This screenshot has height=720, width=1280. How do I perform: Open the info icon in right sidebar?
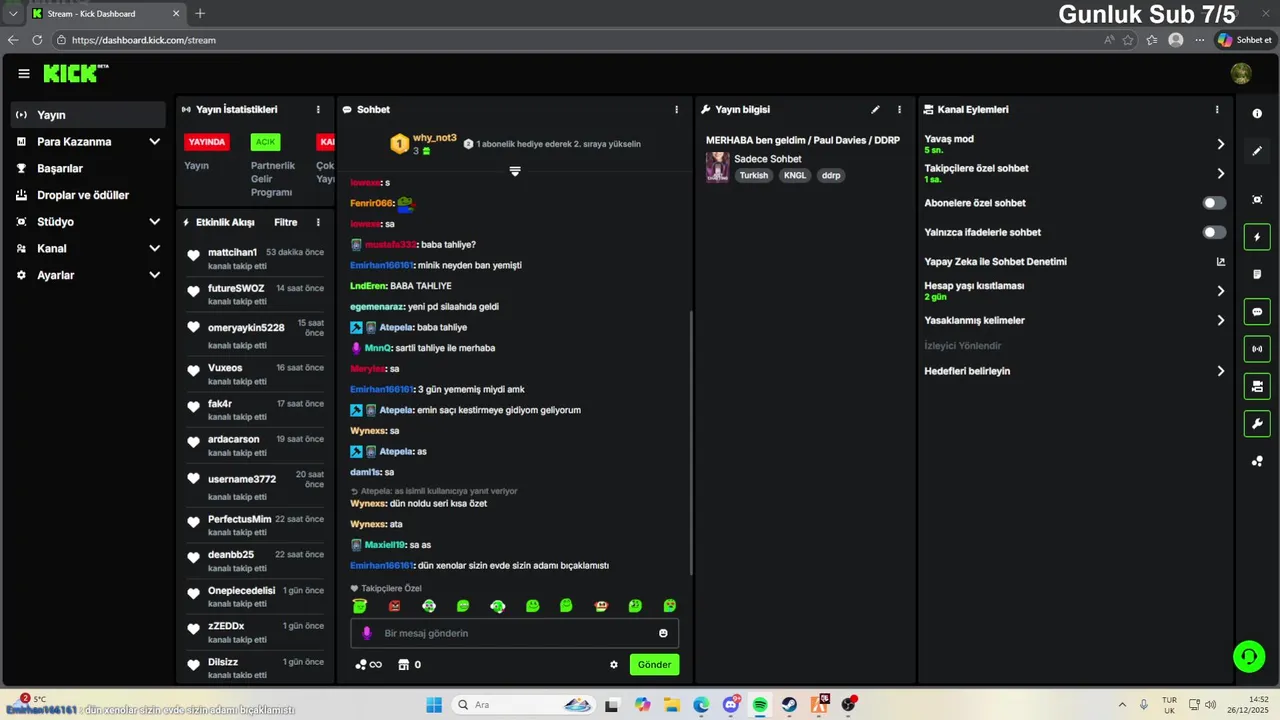pos(1257,114)
